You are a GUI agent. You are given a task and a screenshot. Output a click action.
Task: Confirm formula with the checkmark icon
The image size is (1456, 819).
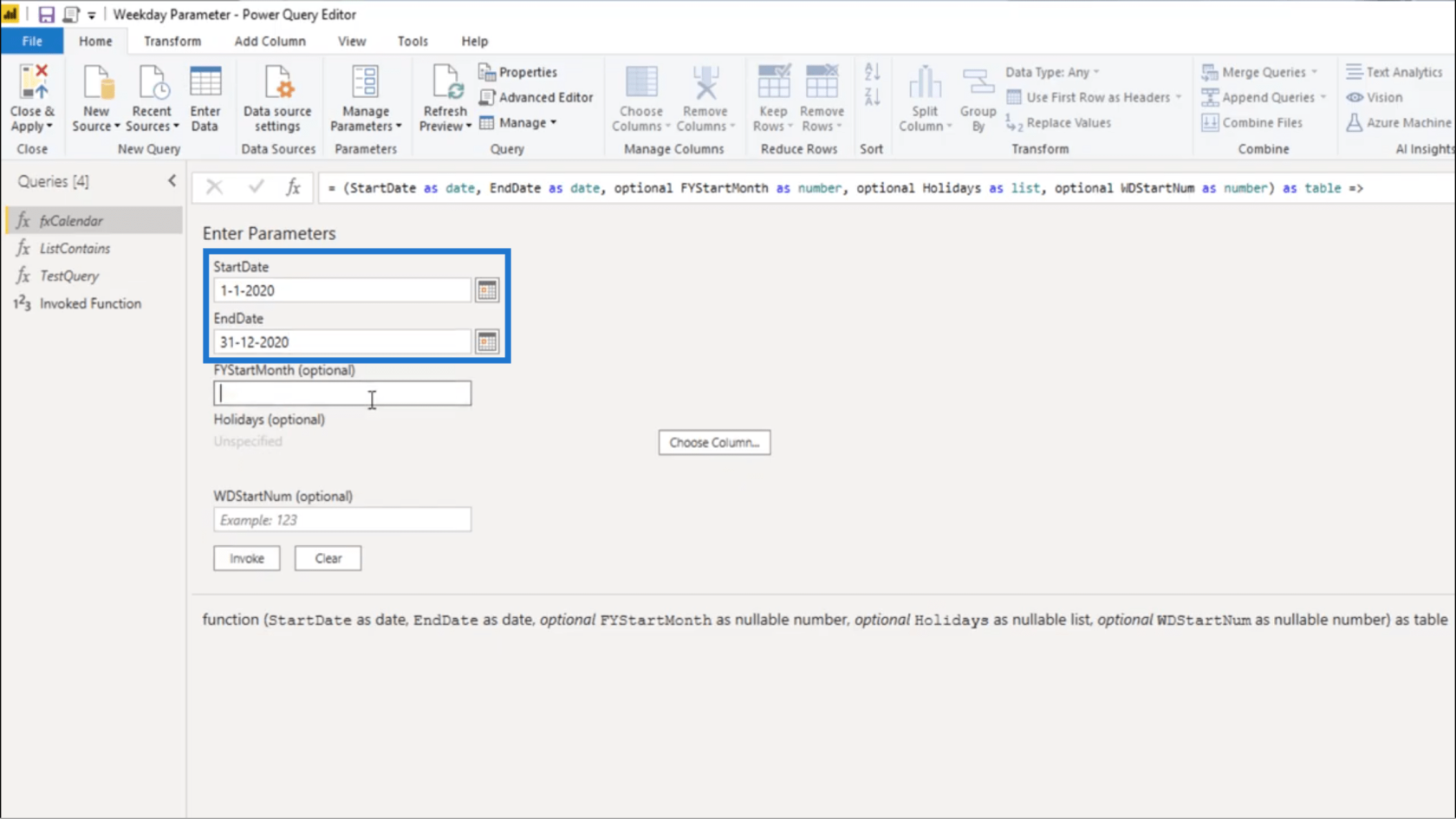tap(256, 187)
